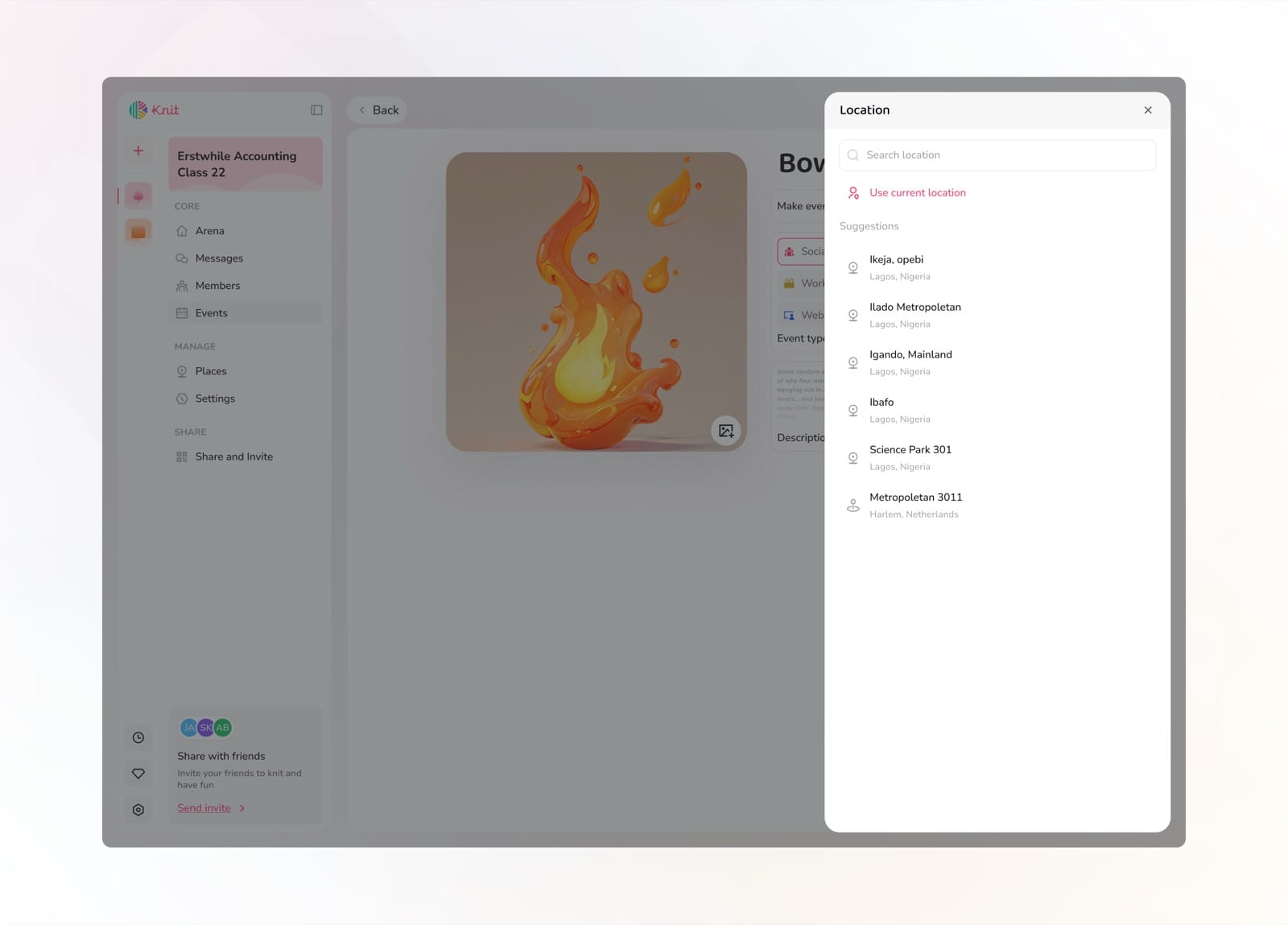Collapse the sidebar panel icon
This screenshot has height=925, width=1288.
[316, 110]
